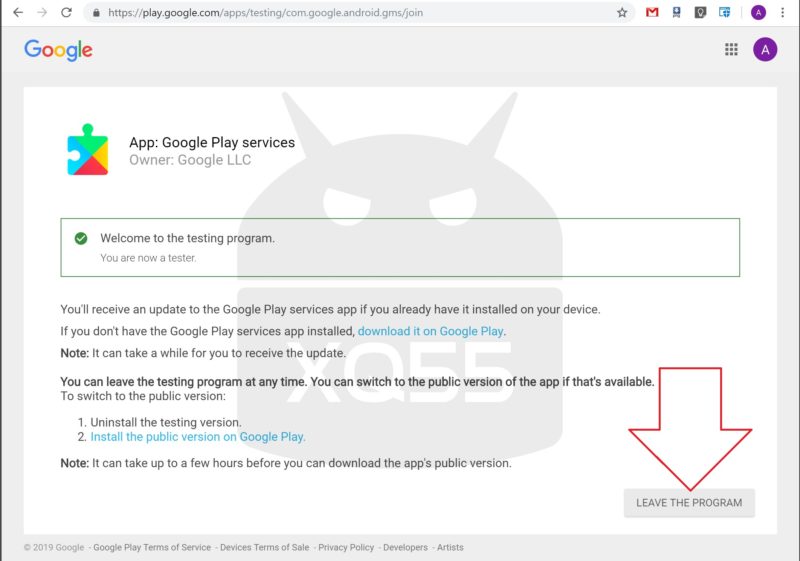The width and height of the screenshot is (800, 561).
Task: View site info via the padlock icon
Action: (95, 13)
